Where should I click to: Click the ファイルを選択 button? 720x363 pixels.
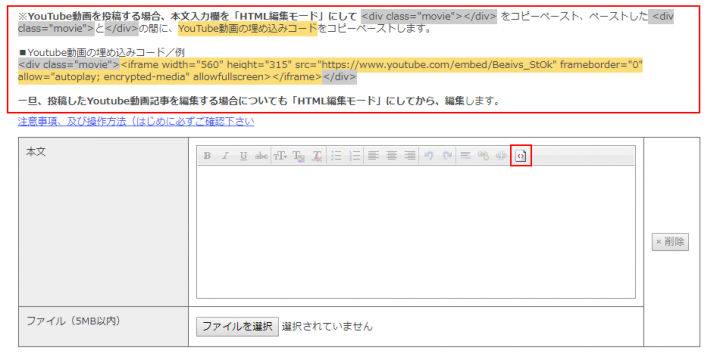pos(237,327)
